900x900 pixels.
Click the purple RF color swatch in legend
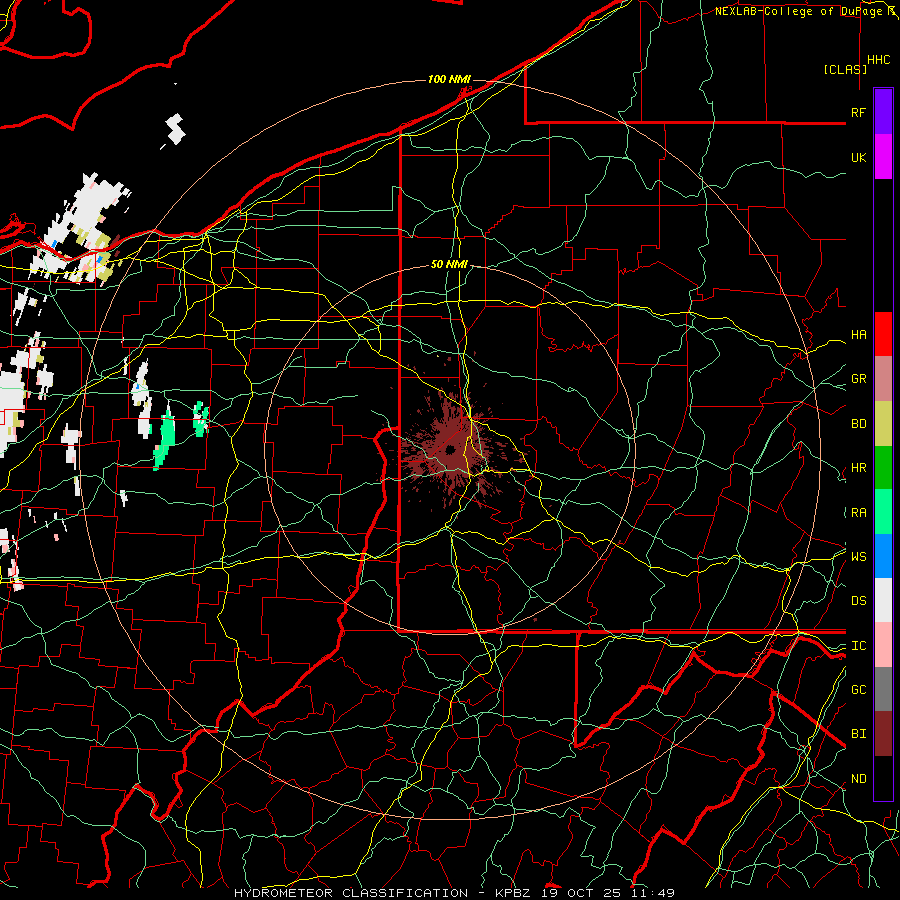point(883,112)
